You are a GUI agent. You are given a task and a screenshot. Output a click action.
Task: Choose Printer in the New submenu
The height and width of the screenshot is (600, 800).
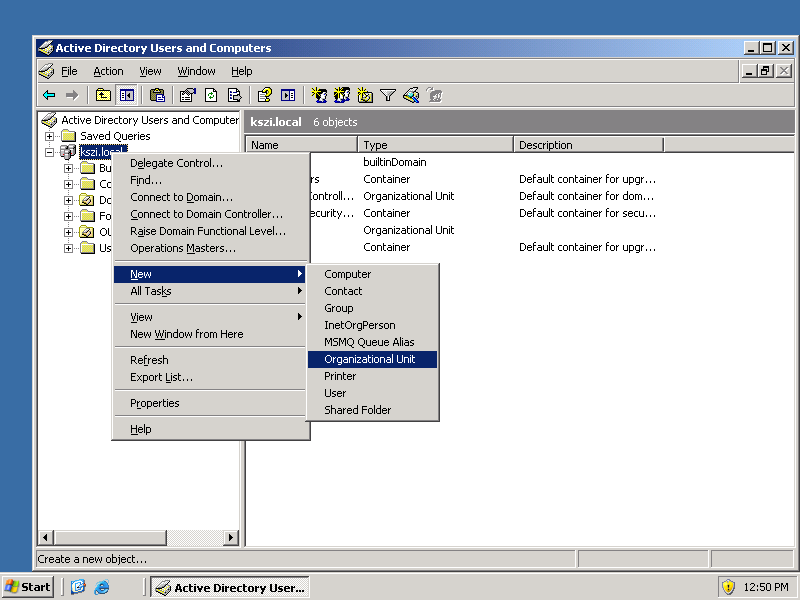372,376
